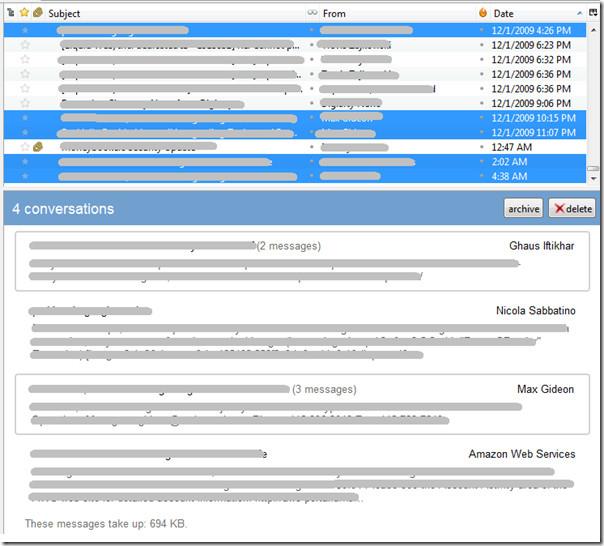Sort messages by the Subject column
The width and height of the screenshot is (604, 546).
(x=150, y=13)
